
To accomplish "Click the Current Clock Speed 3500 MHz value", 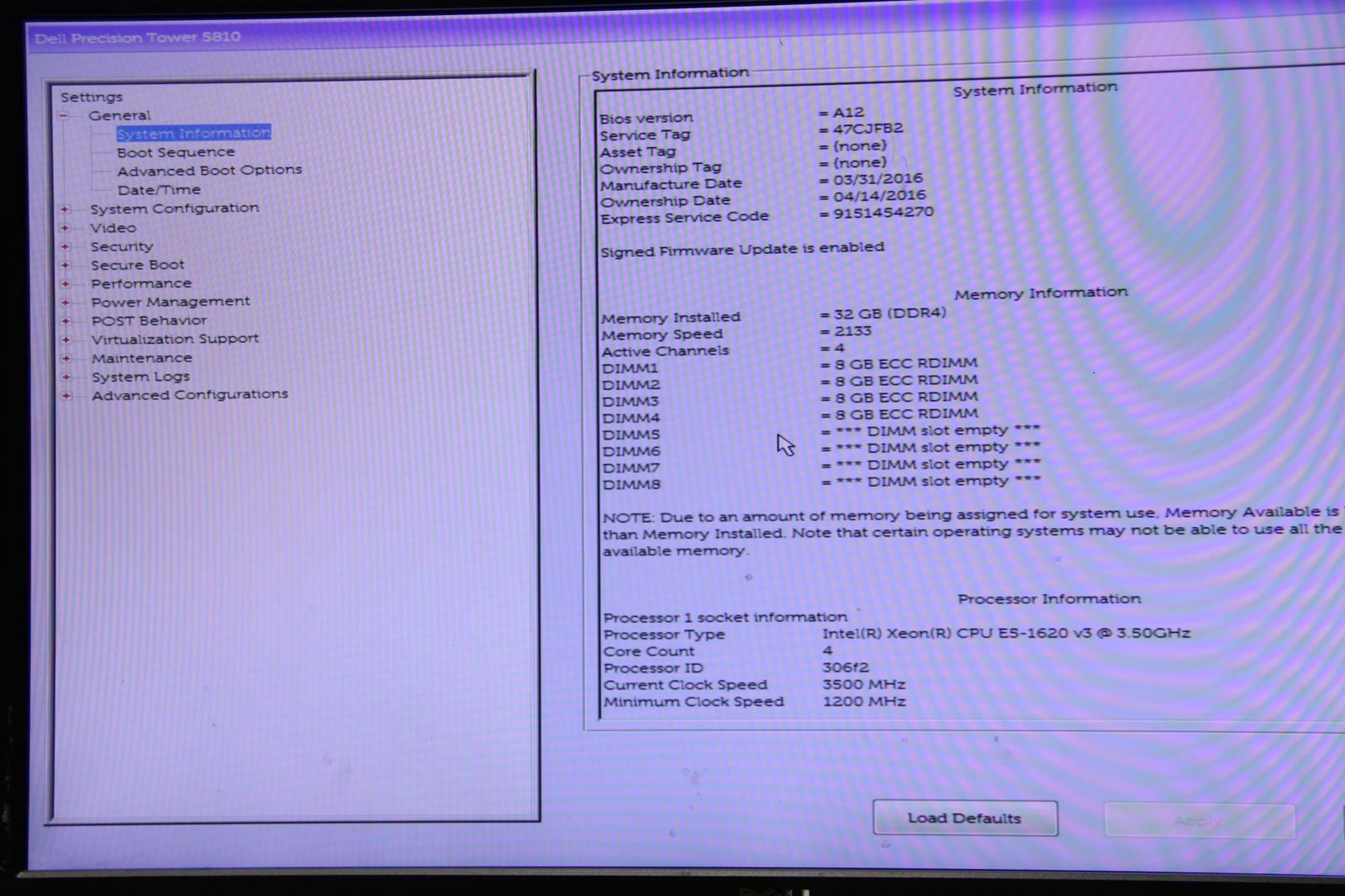I will (x=864, y=684).
